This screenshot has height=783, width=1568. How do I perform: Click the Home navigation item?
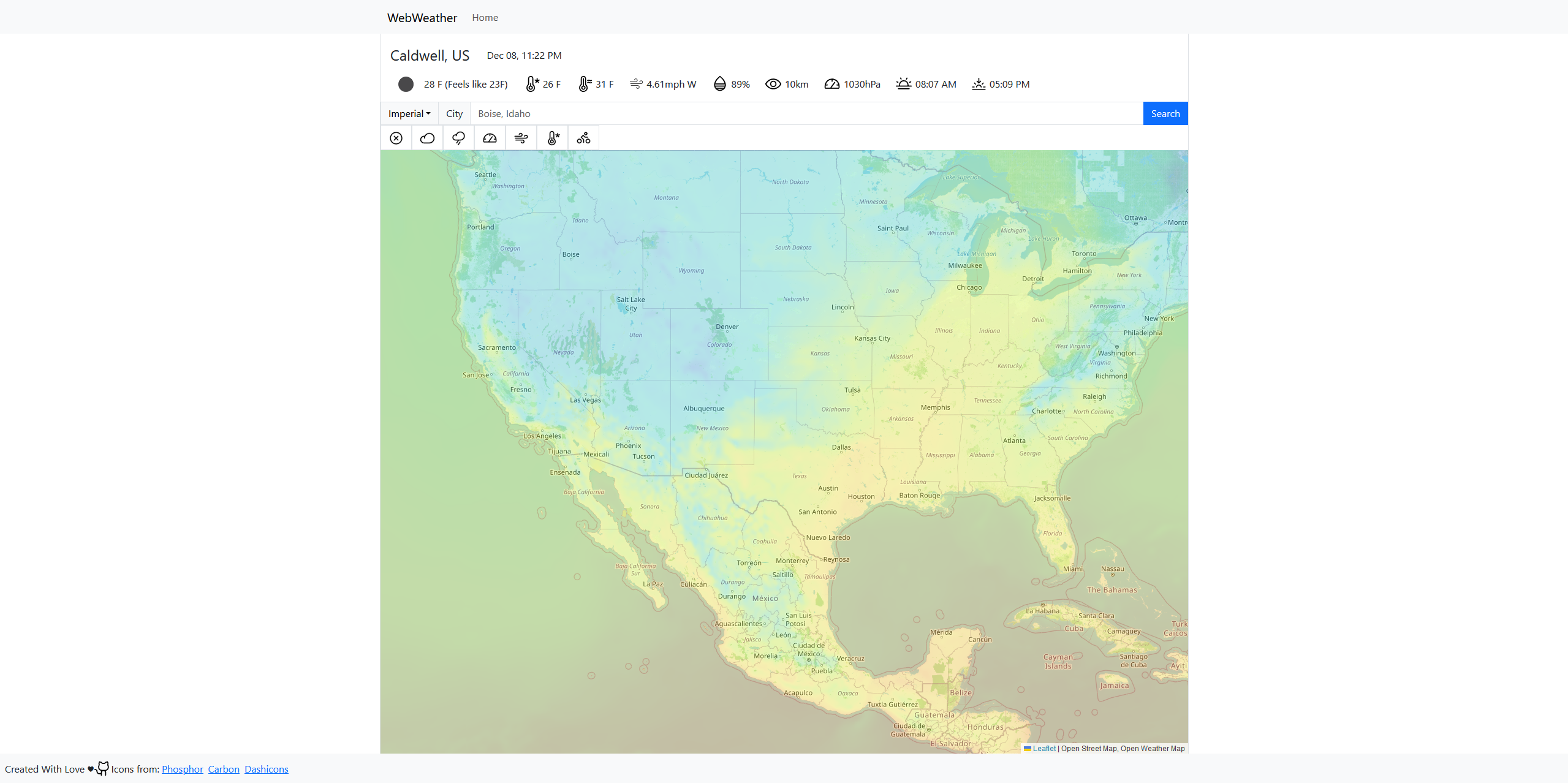pos(485,18)
